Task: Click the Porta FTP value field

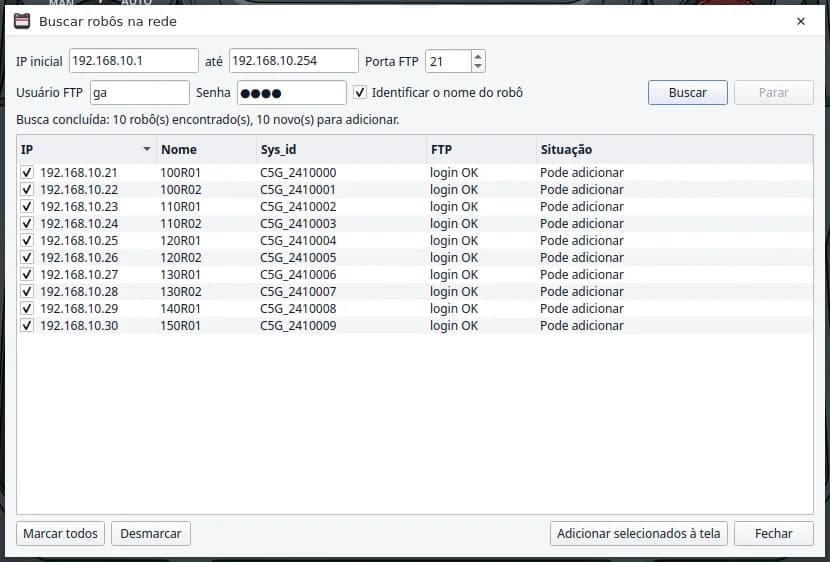Action: pos(448,61)
